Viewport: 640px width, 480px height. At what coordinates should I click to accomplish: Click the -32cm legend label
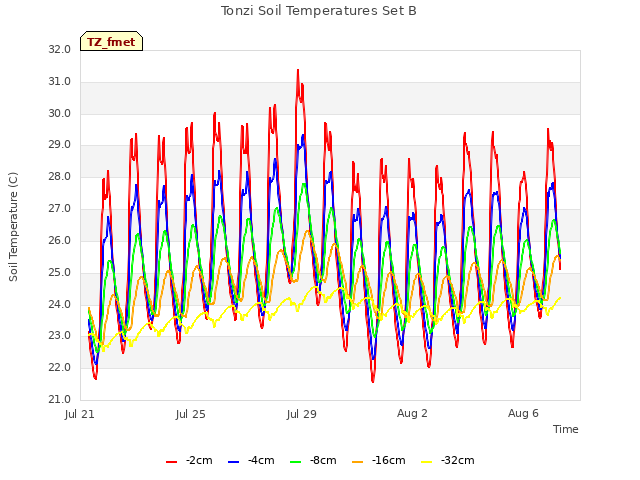point(458,460)
